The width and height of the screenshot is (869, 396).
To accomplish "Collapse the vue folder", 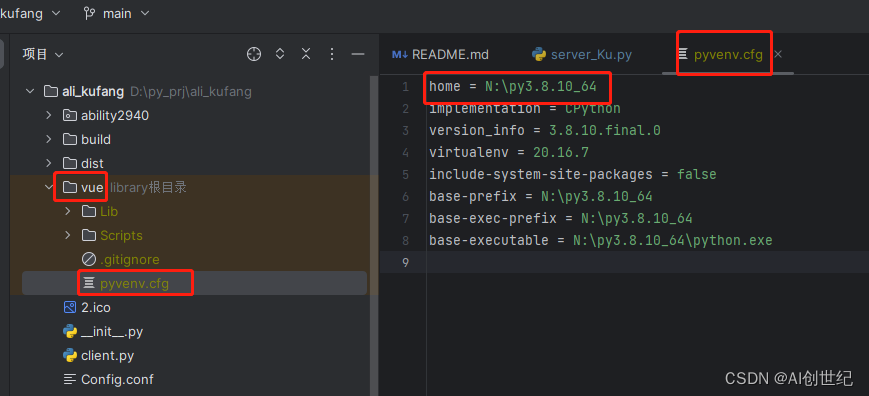I will [x=49, y=187].
